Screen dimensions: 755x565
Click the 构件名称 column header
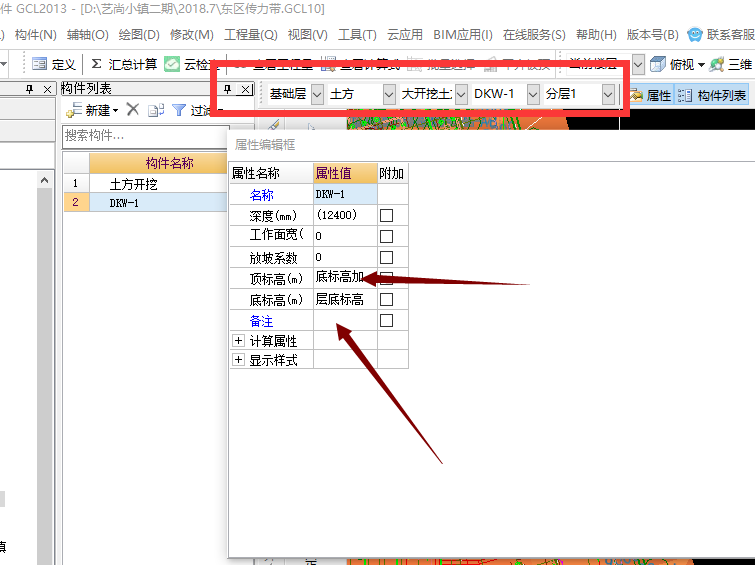(x=158, y=163)
